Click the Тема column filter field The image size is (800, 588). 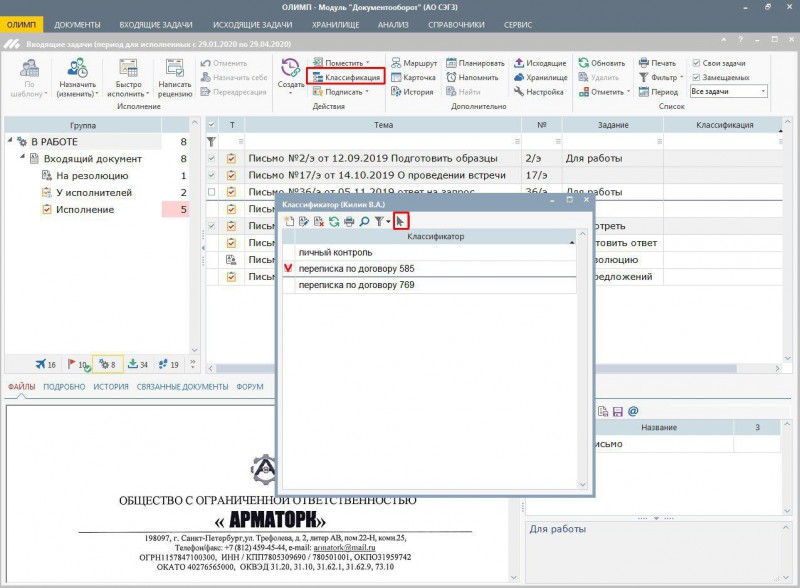[x=383, y=141]
